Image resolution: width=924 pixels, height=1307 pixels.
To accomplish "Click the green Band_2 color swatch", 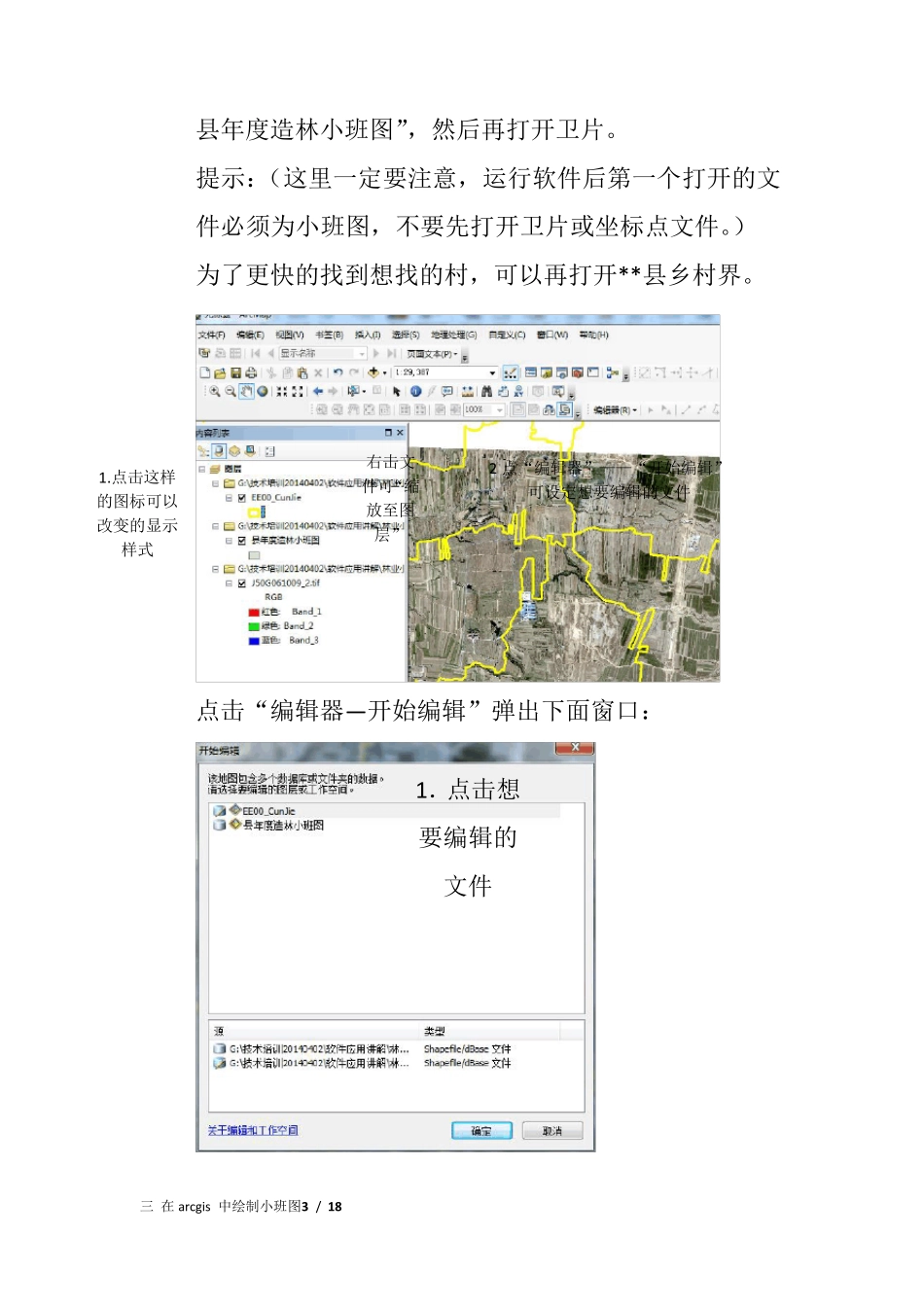I will coord(254,626).
